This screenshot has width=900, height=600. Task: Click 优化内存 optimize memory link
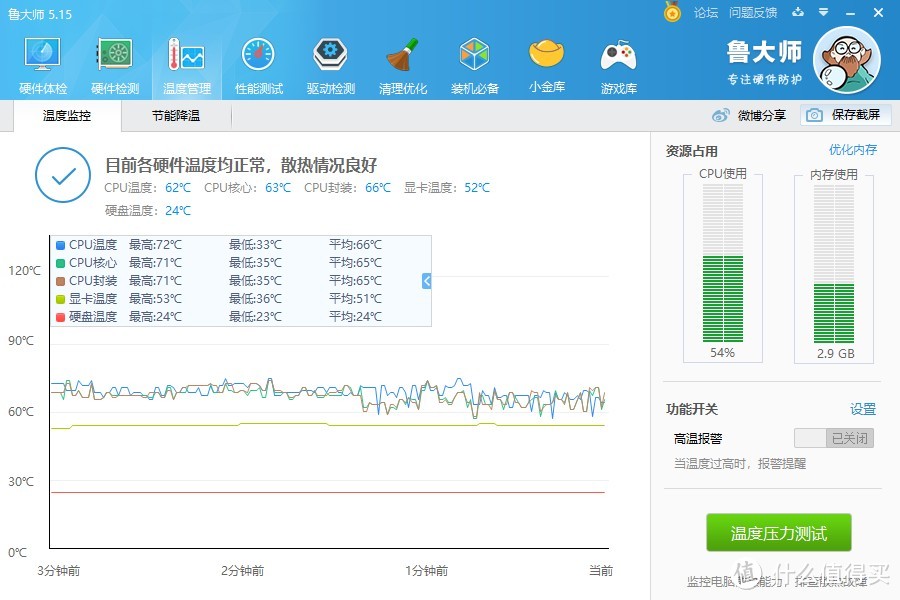[853, 150]
